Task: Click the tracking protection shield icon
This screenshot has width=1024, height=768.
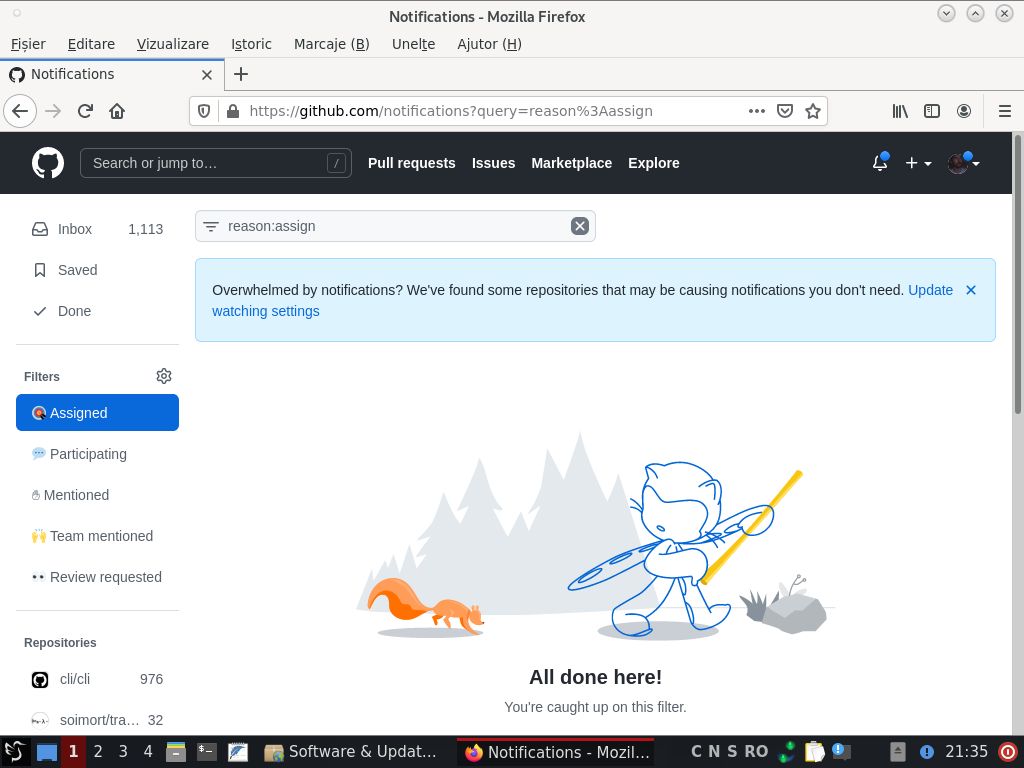Action: pos(204,111)
